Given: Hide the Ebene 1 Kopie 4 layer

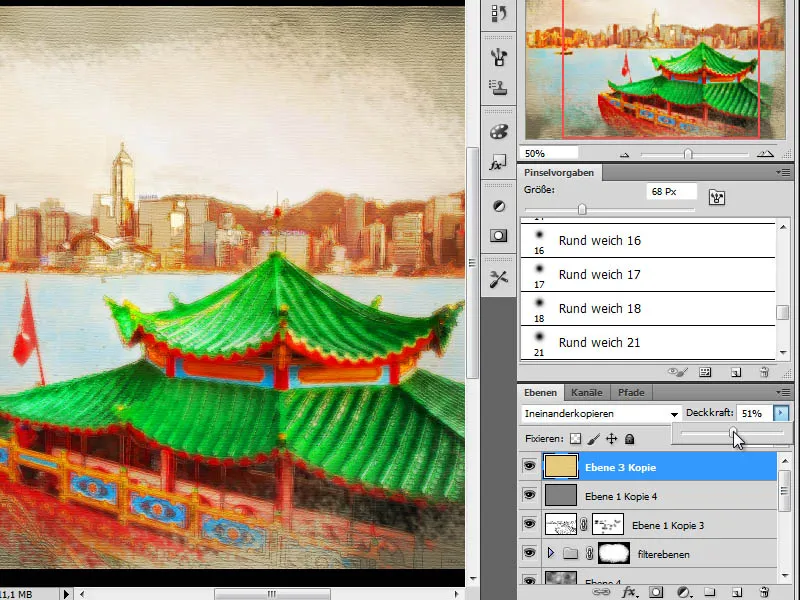Looking at the screenshot, I should [530, 495].
